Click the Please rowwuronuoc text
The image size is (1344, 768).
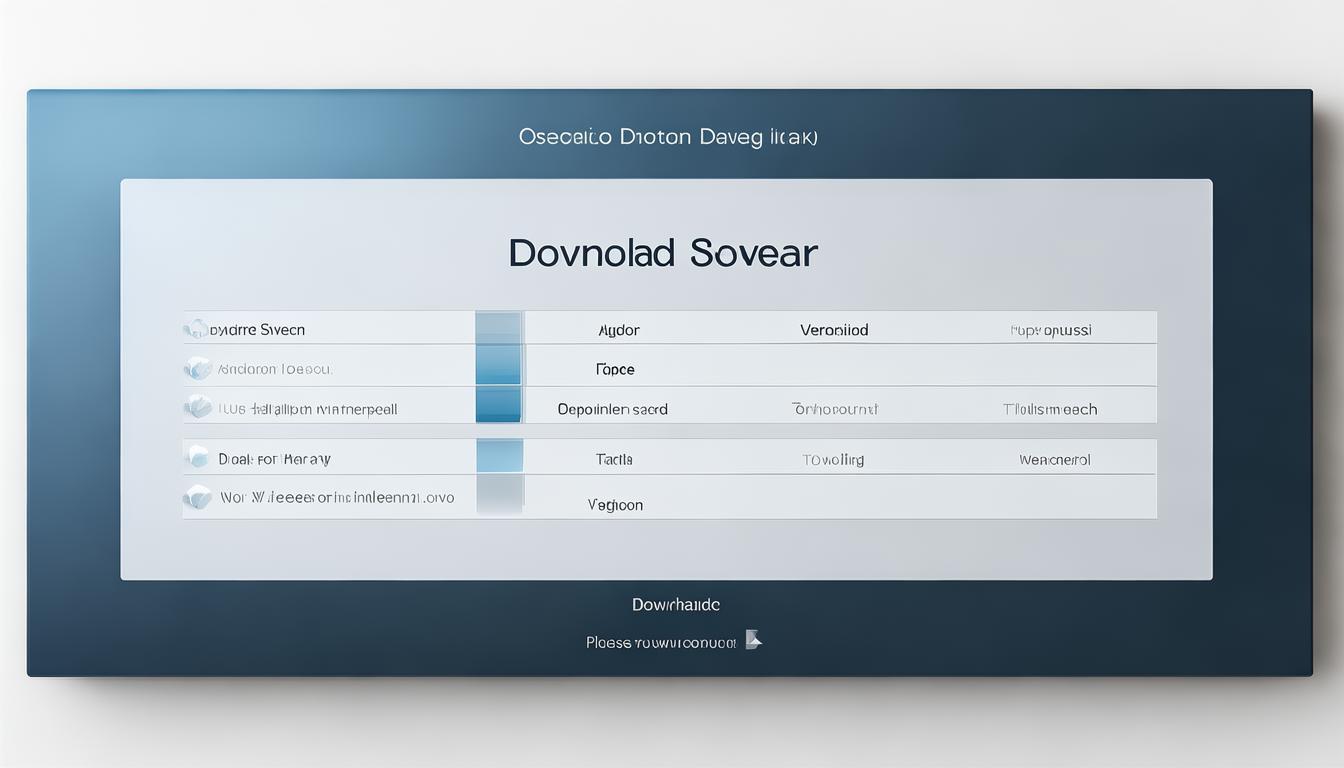(661, 643)
